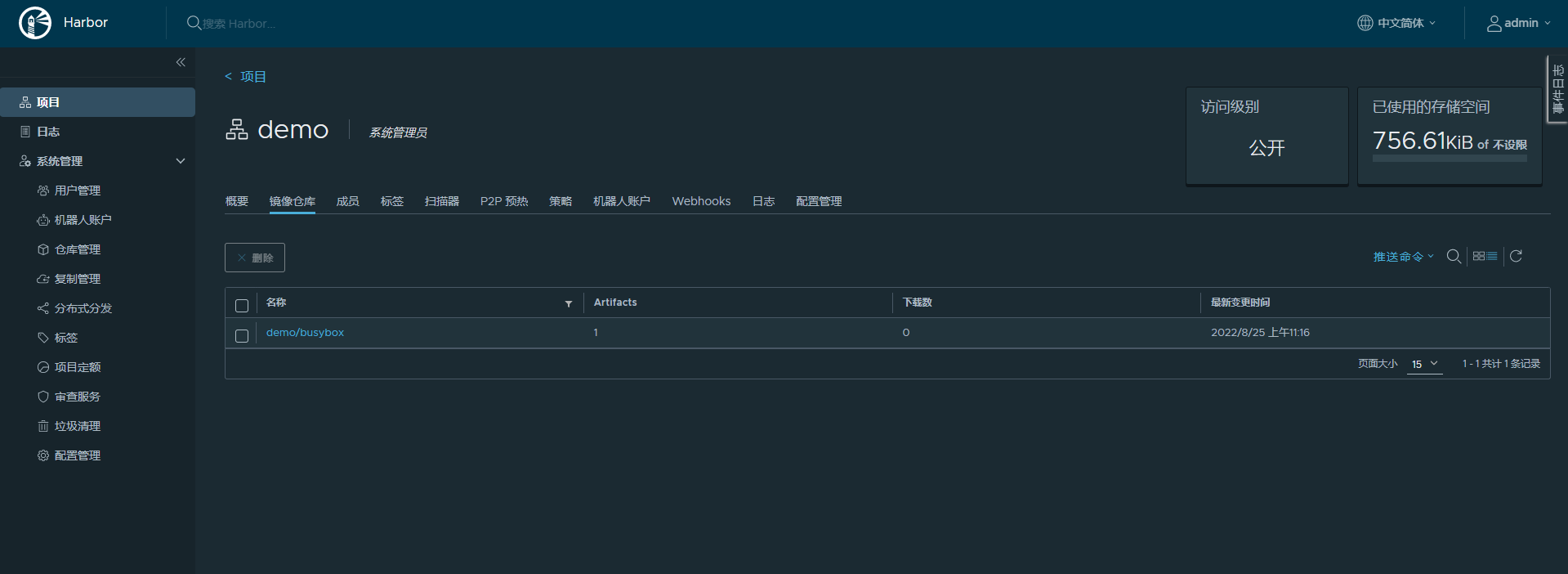Viewport: 1568px width, 574px height.
Task: Click the search icon above the repository table
Action: (1454, 257)
